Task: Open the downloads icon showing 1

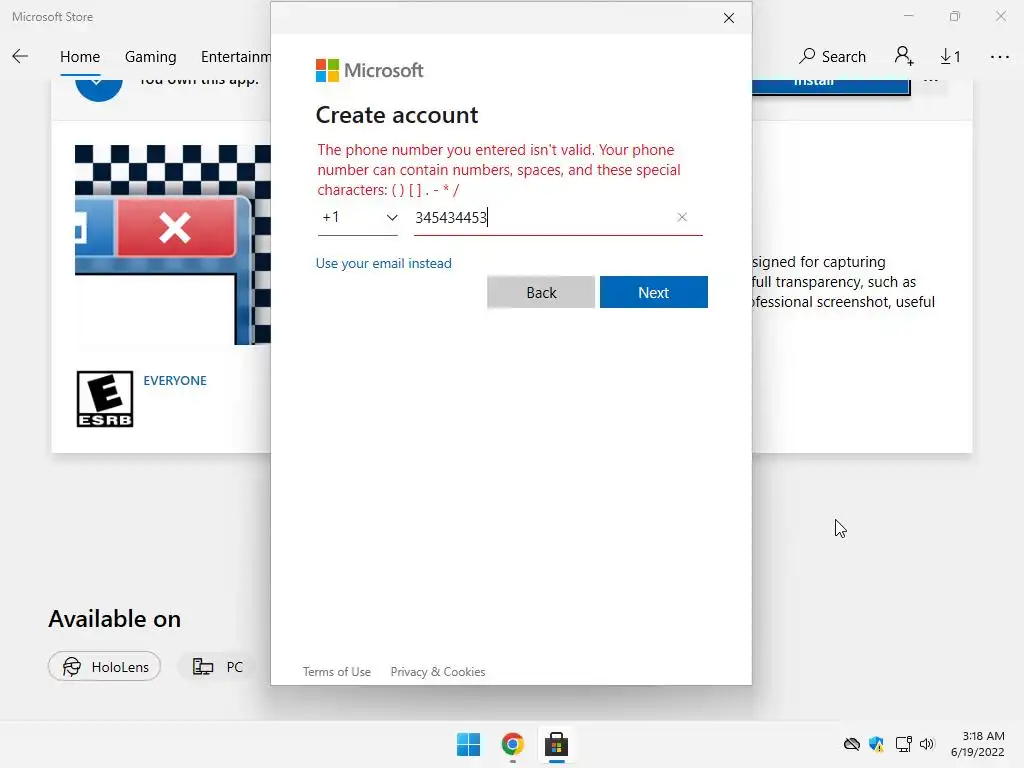Action: 950,56
